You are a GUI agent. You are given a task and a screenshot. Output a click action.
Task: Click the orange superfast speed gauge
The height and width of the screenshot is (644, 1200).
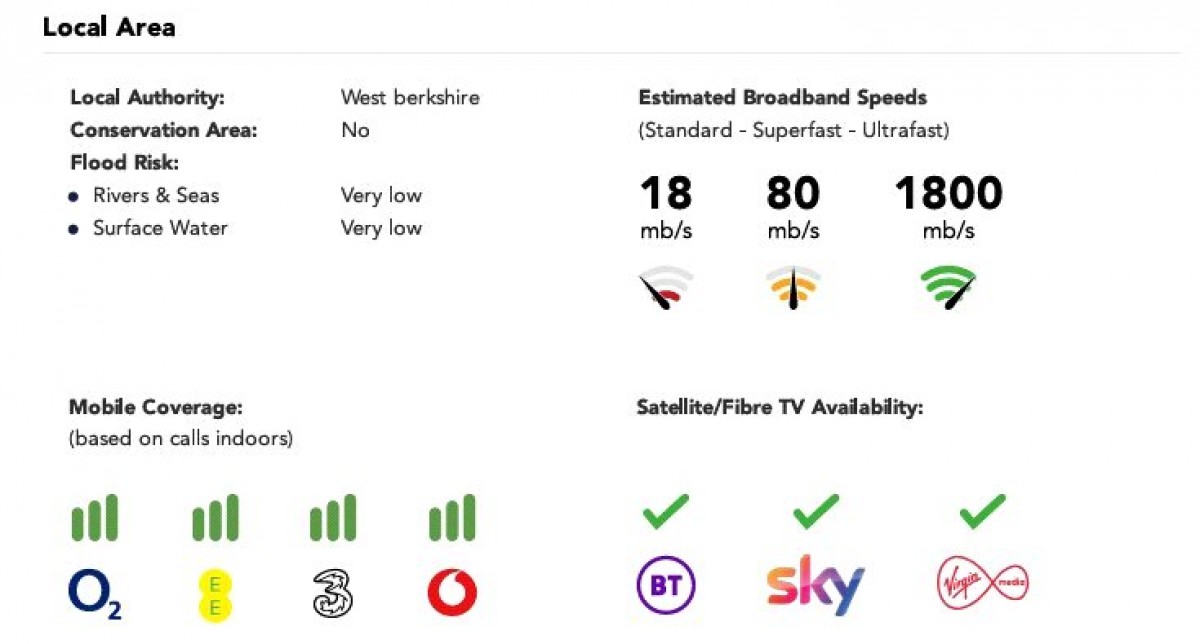point(793,288)
